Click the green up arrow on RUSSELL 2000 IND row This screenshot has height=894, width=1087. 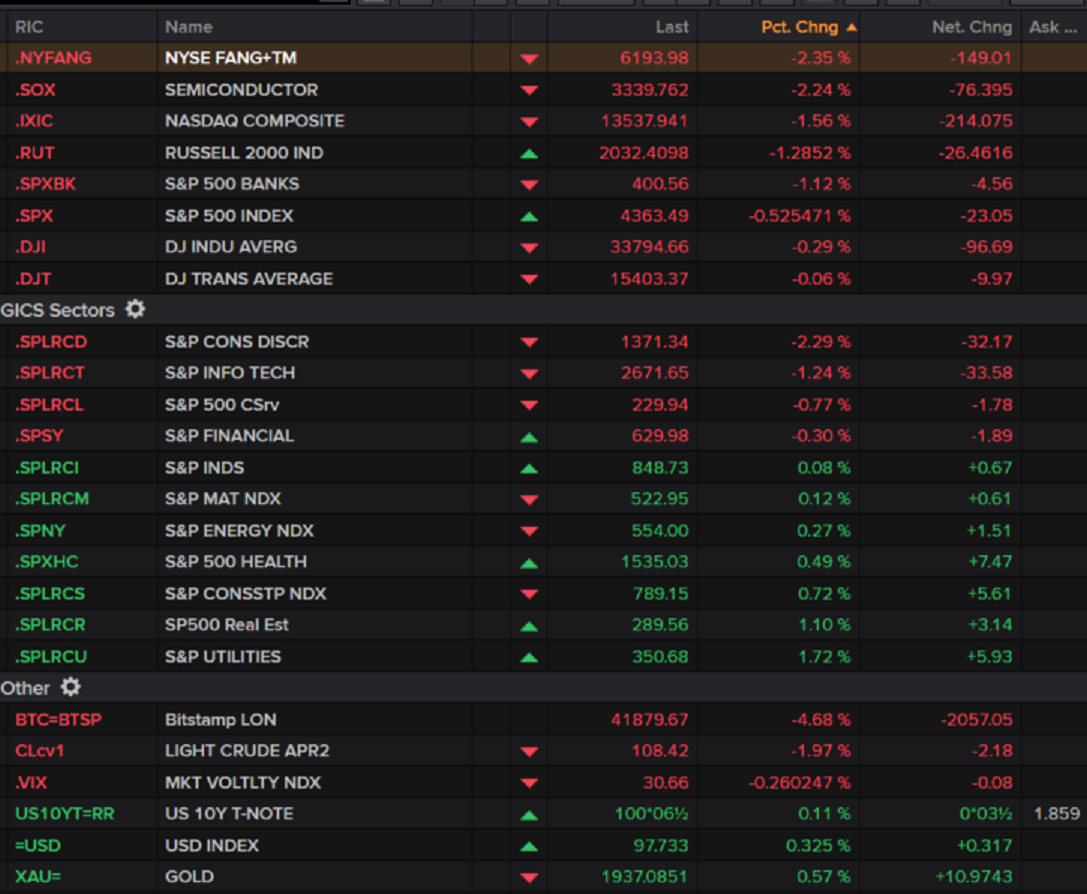coord(531,152)
